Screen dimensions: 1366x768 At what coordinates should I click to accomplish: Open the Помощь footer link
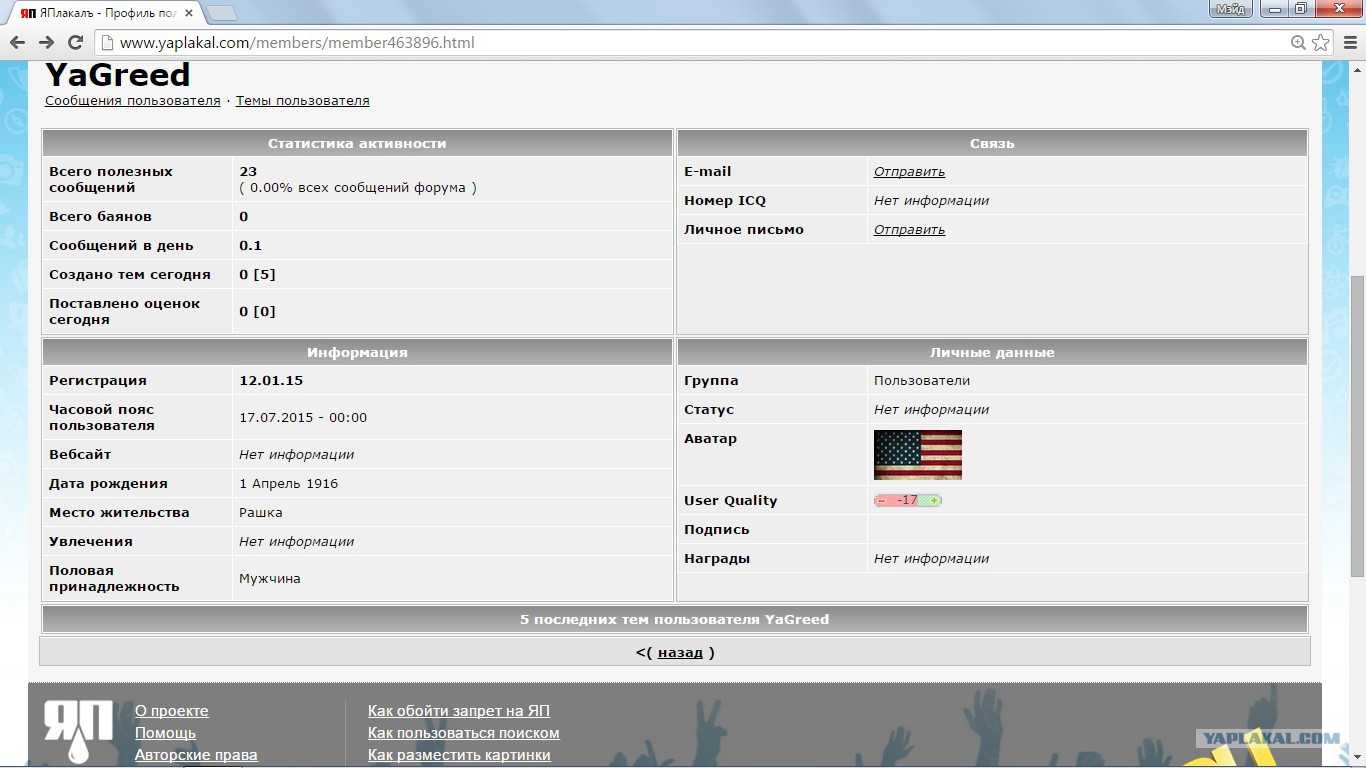coord(165,733)
